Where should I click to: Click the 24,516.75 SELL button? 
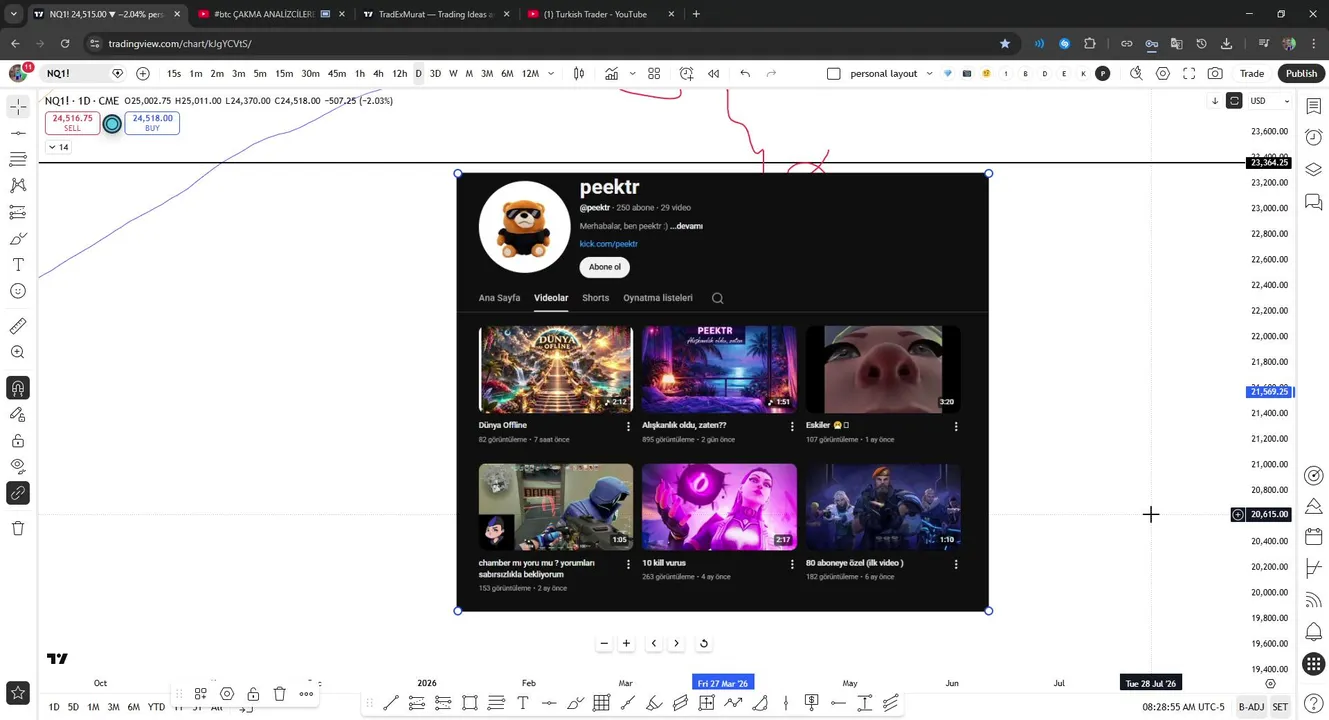72,123
